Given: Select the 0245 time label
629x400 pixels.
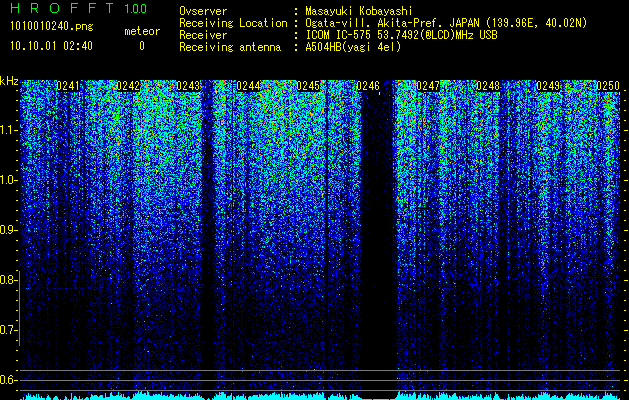Looking at the screenshot, I should (308, 86).
